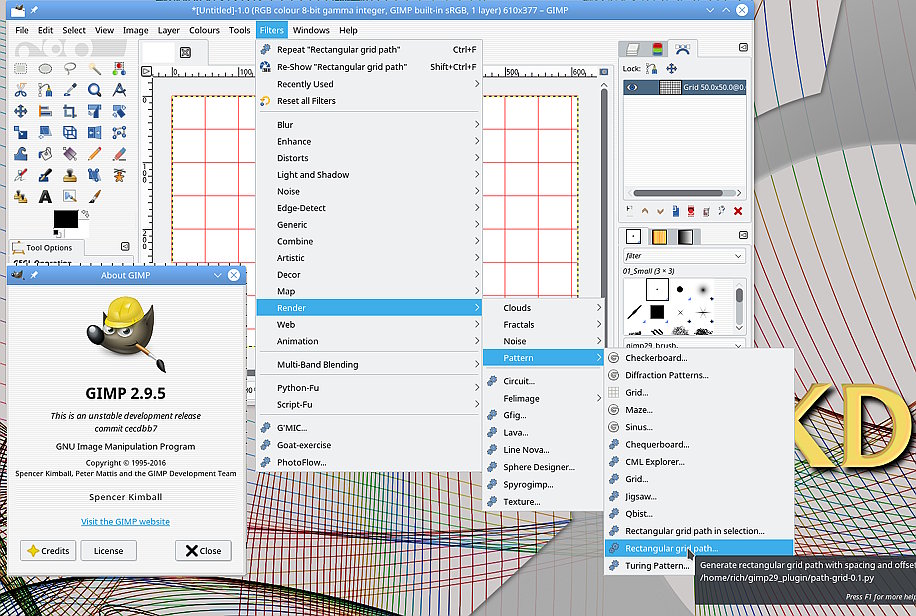Select the Measure compass tool
This screenshot has height=616, width=916.
pos(119,90)
